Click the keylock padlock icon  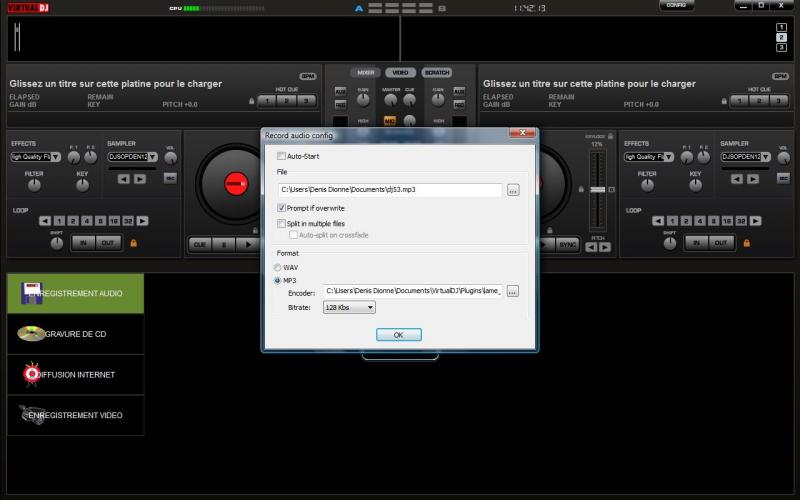[x=610, y=136]
